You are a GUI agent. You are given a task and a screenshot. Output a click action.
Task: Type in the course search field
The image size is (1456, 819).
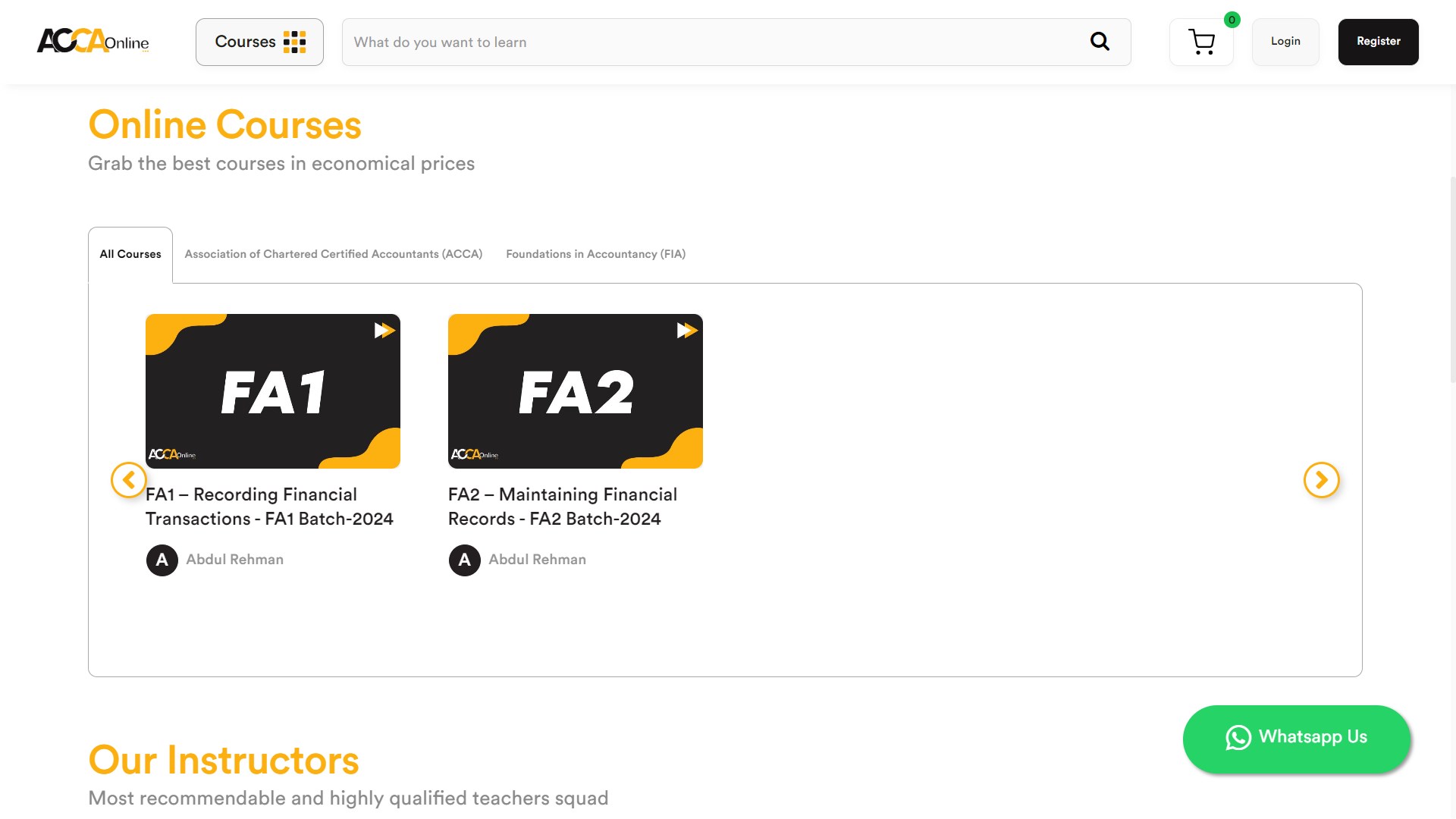(713, 42)
